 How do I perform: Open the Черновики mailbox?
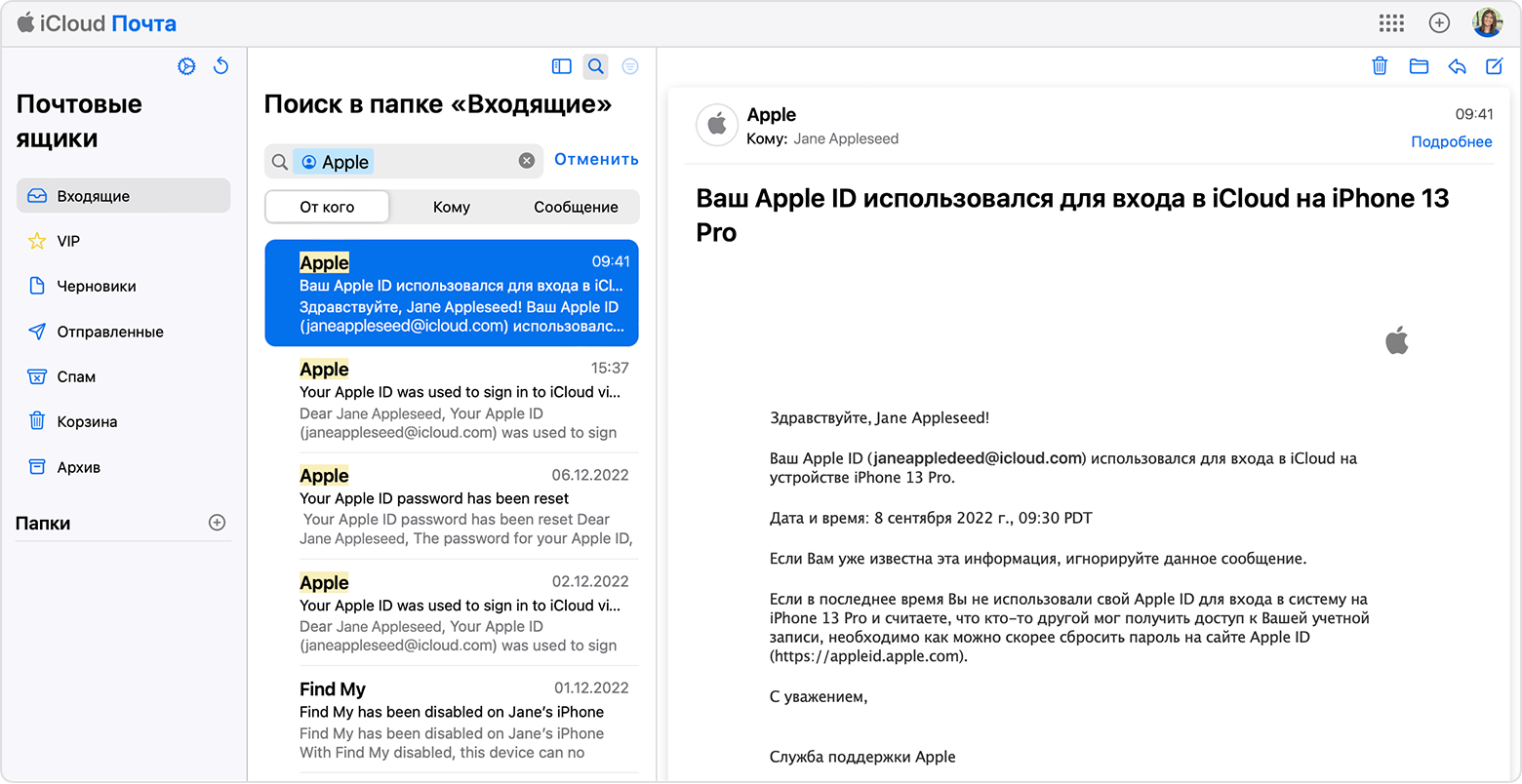pos(124,286)
